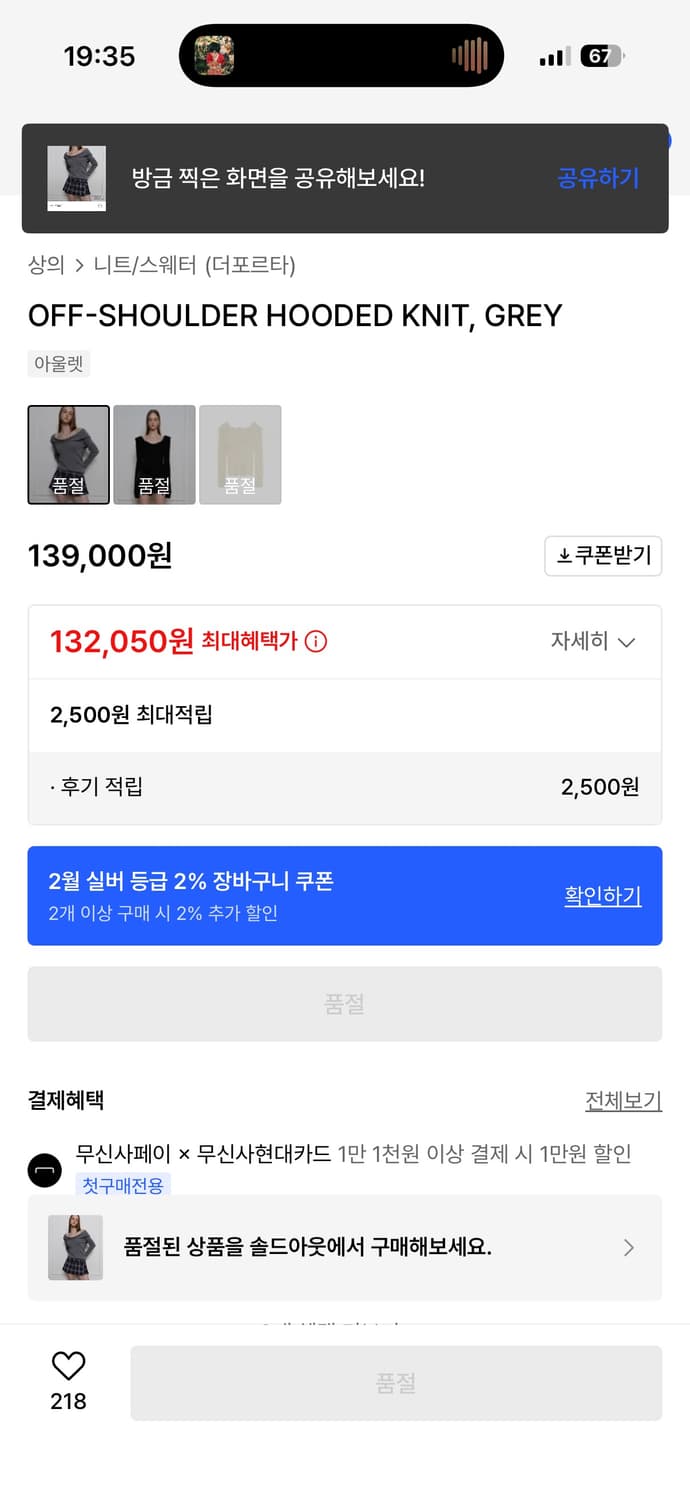The height and width of the screenshot is (1500, 690).
Task: Tap the battery indicator showing 67
Action: 602,55
